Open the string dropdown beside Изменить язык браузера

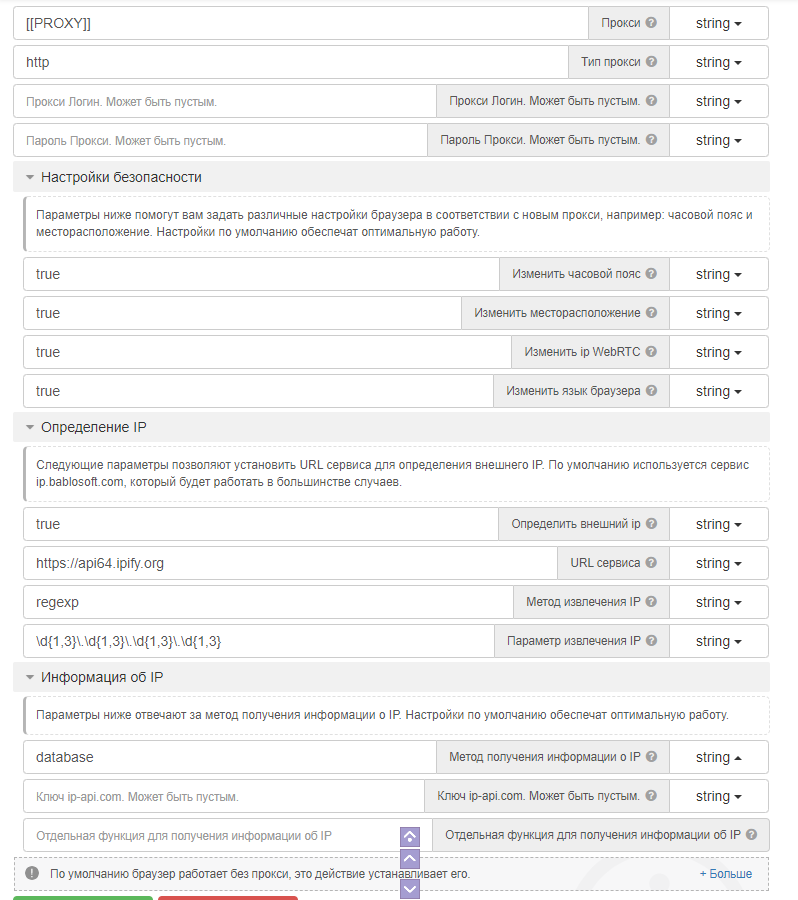click(x=718, y=390)
